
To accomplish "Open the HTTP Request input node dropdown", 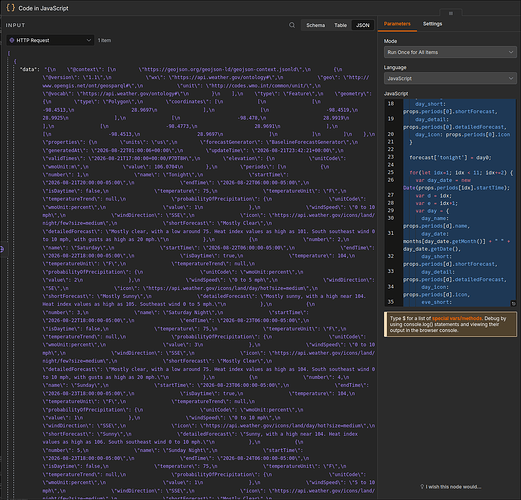I will click(x=50, y=40).
